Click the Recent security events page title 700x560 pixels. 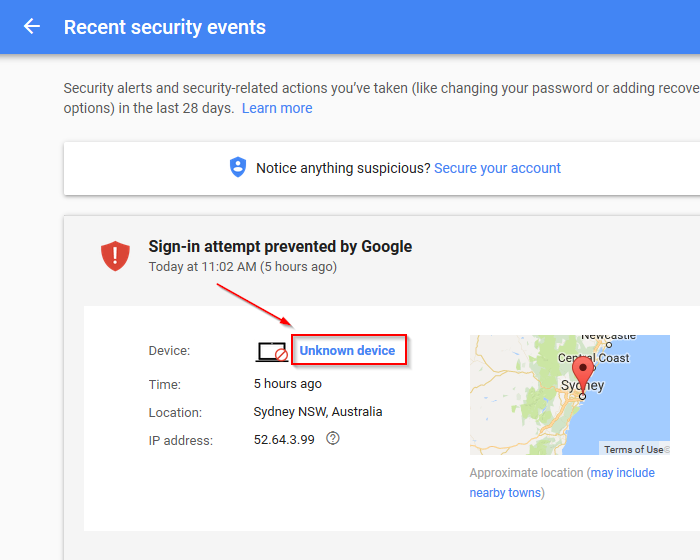coord(165,27)
